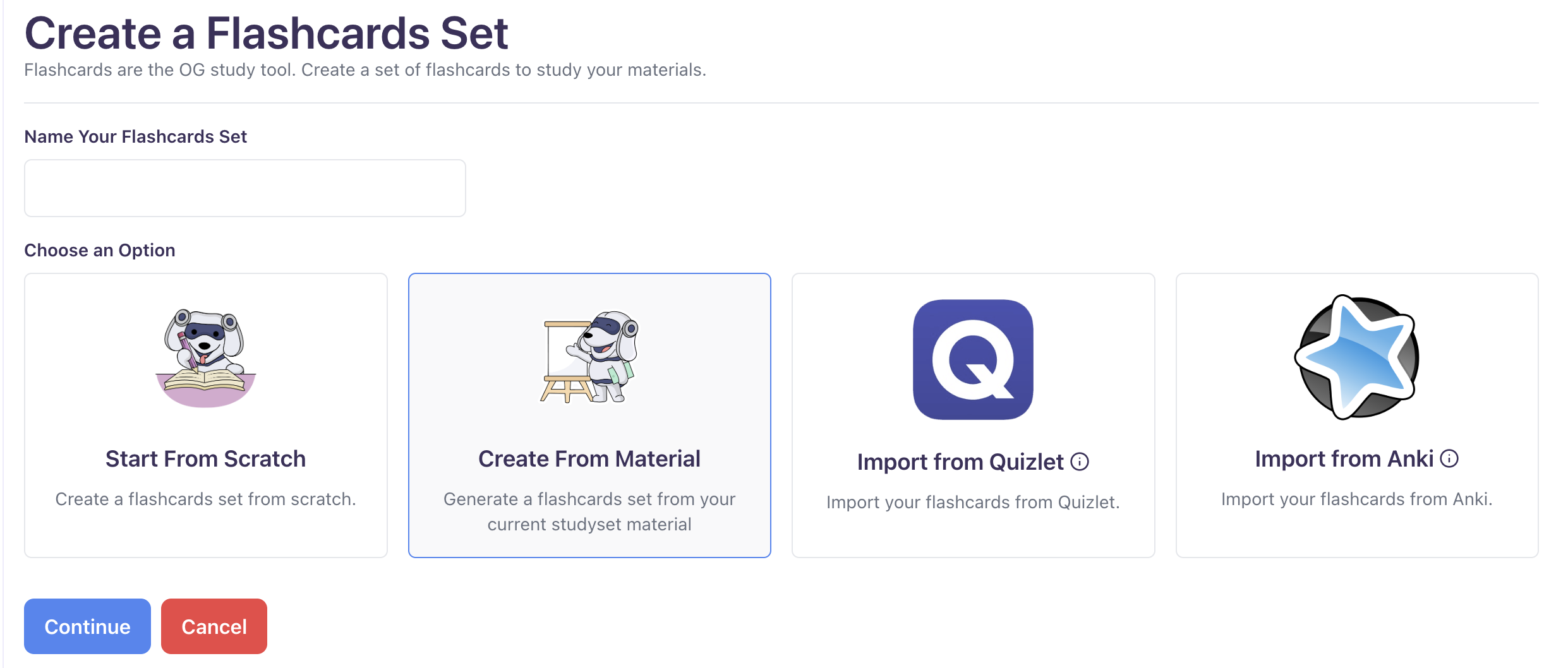This screenshot has width=1568, height=668.
Task: Click the "Create From Material" title text
Action: click(589, 458)
